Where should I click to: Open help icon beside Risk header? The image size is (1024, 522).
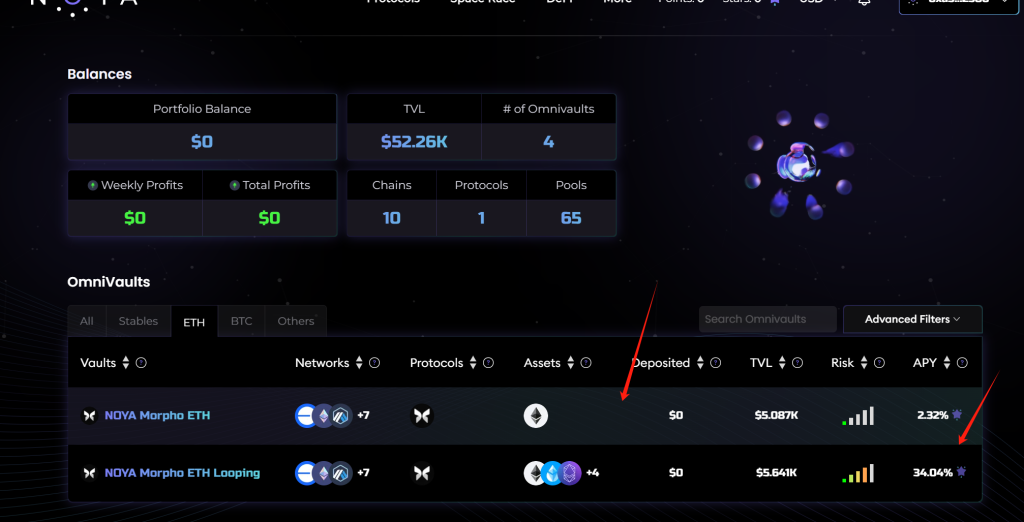(880, 363)
